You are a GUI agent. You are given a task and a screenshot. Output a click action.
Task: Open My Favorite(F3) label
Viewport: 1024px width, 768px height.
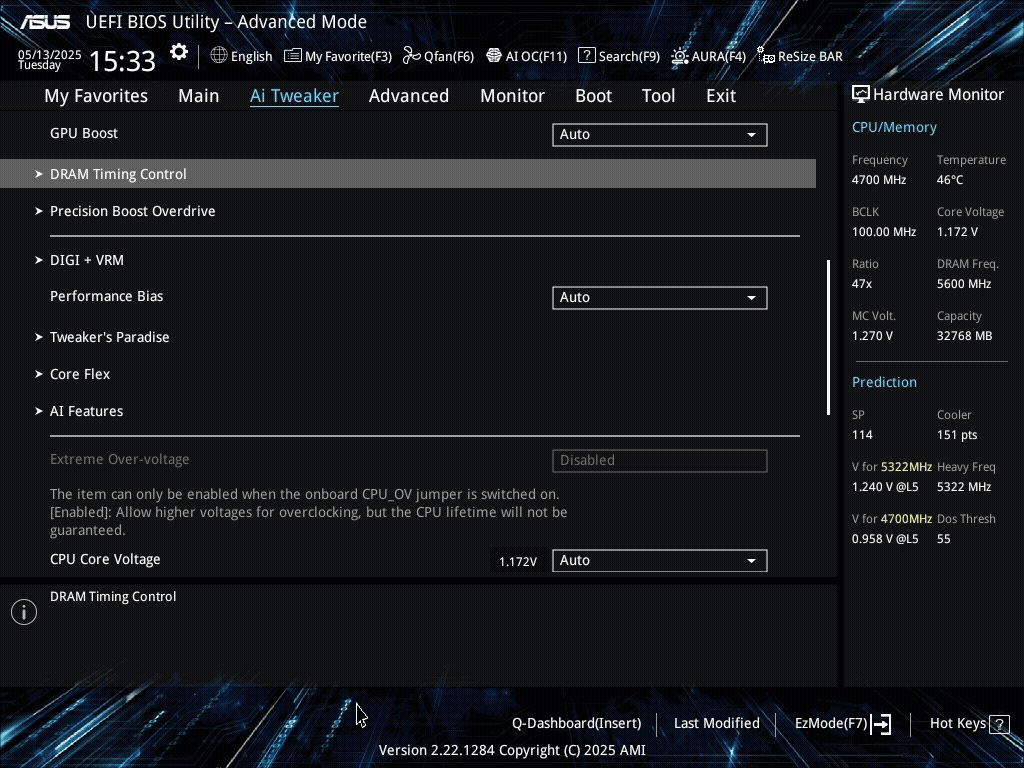[348, 57]
